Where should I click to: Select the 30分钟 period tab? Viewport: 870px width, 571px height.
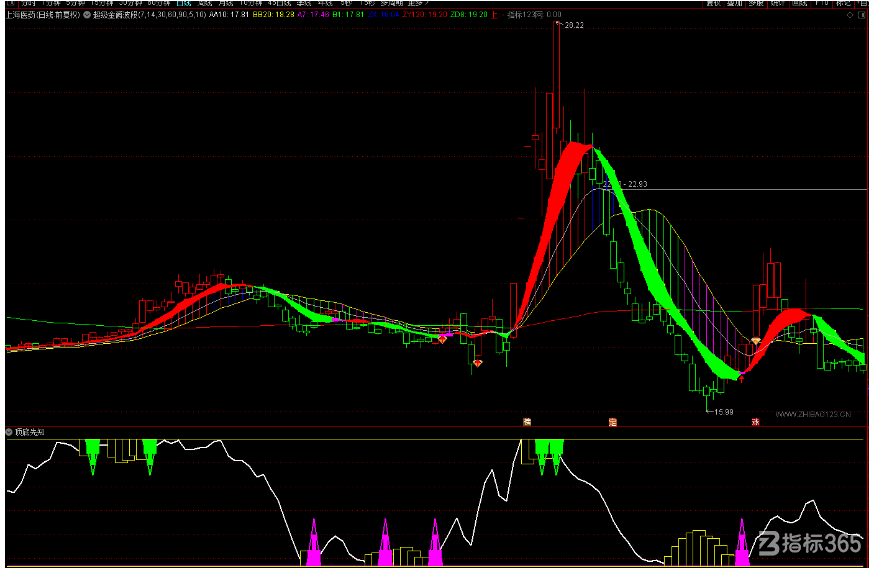130,3
